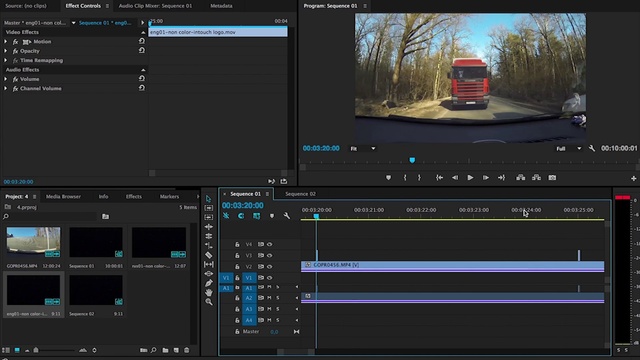
Task: Expand Volume effect properties
Action: pos(6,79)
